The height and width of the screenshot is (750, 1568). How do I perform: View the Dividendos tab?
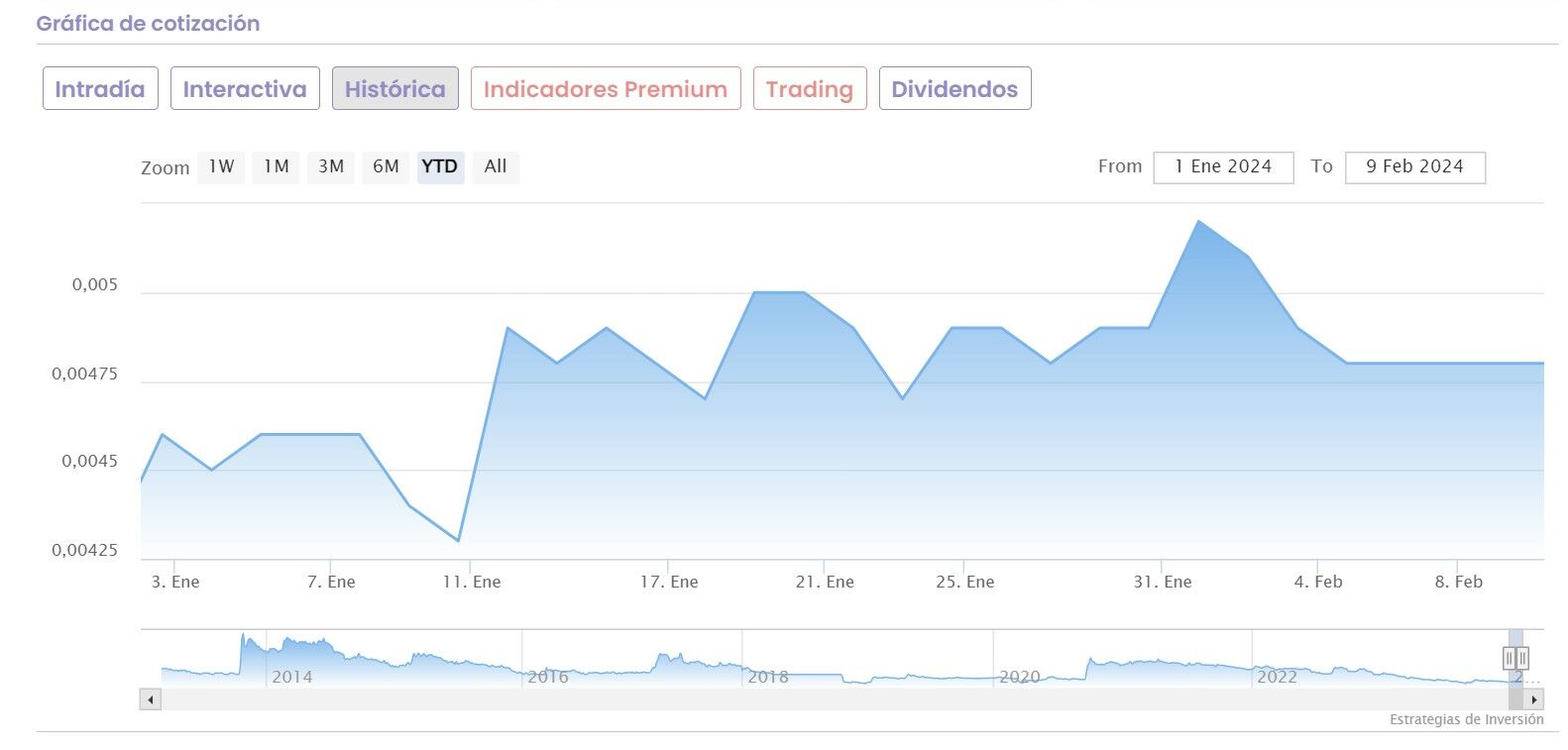click(954, 89)
